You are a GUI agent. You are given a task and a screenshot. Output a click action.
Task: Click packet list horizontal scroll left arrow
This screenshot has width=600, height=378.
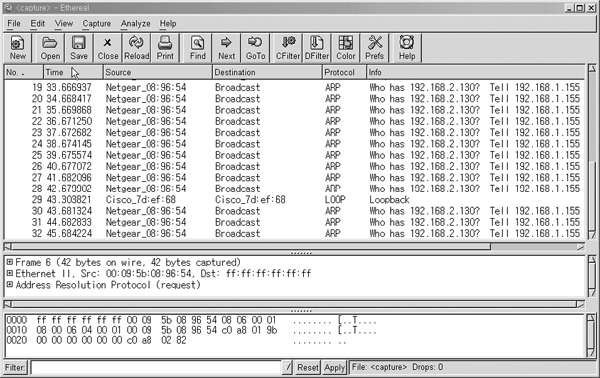coord(8,247)
